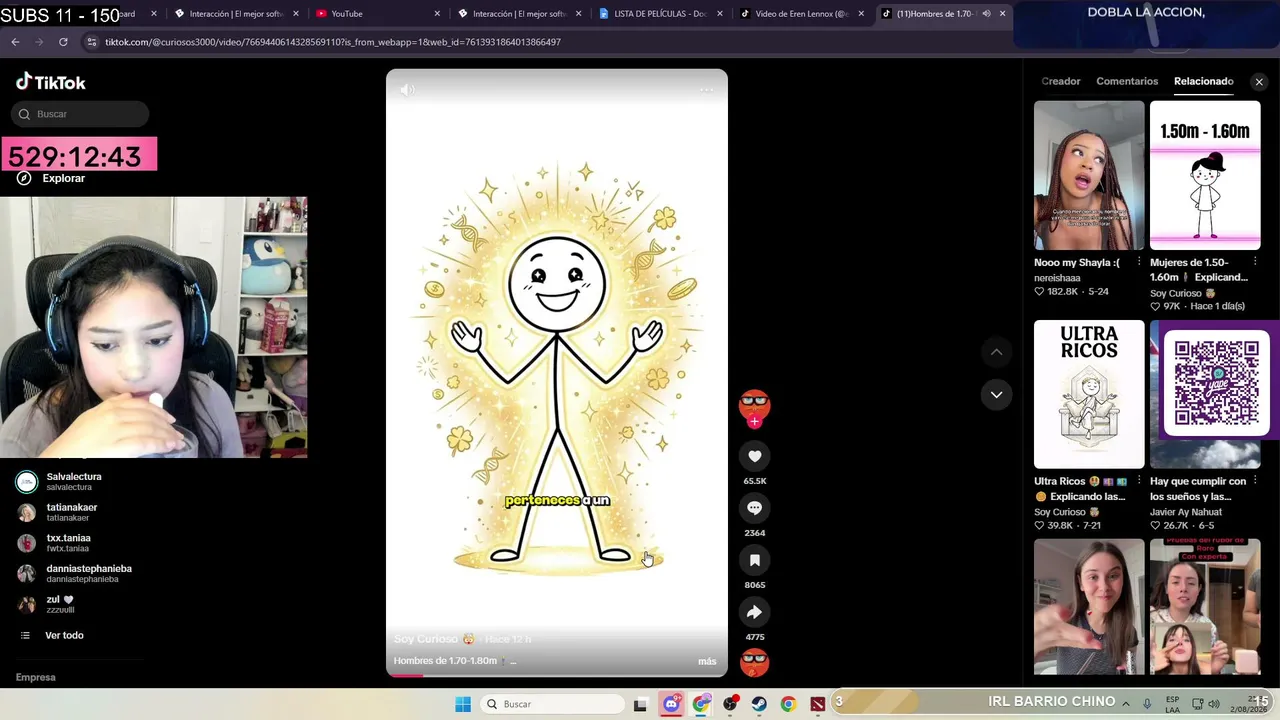
Task: Click the Soy Curioso creator name on the video
Action: (435, 639)
